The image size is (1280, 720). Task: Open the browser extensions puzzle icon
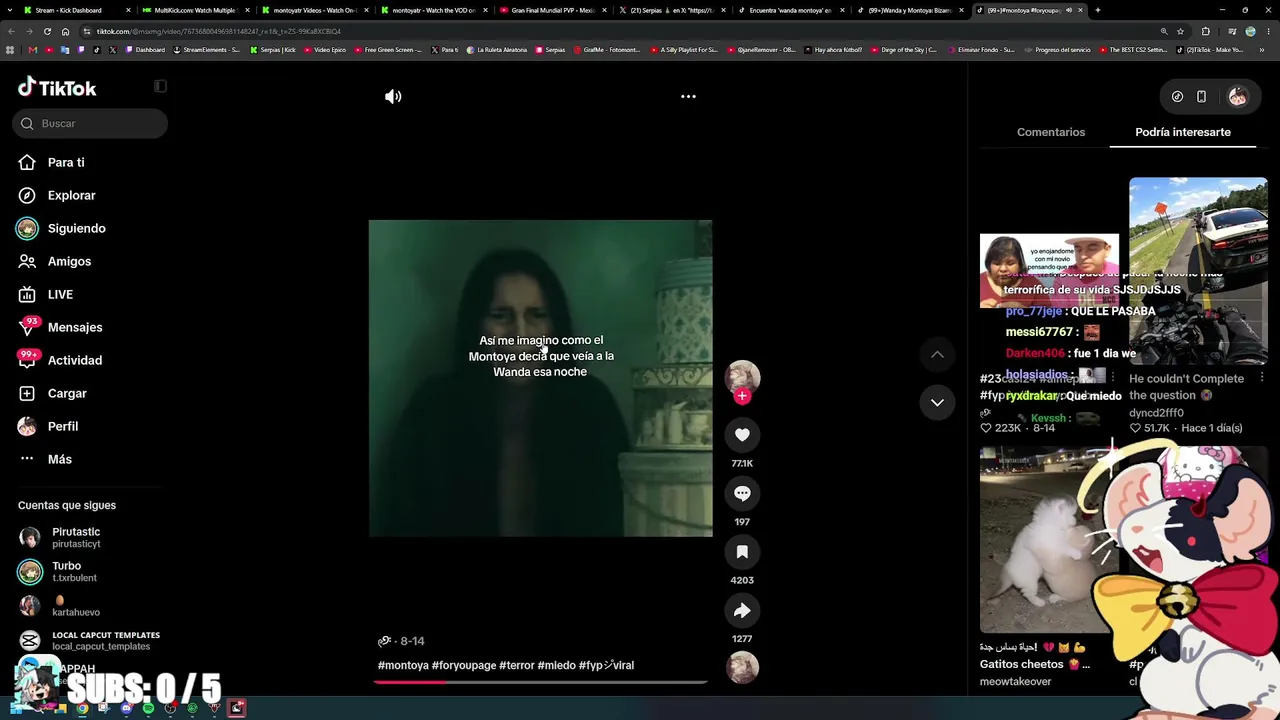click(x=1205, y=31)
